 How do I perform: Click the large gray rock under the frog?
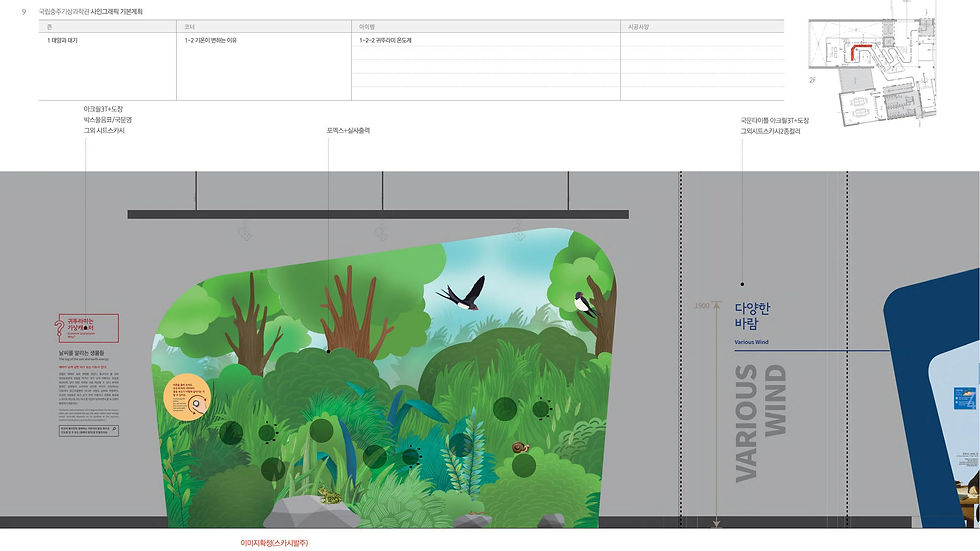(x=311, y=513)
